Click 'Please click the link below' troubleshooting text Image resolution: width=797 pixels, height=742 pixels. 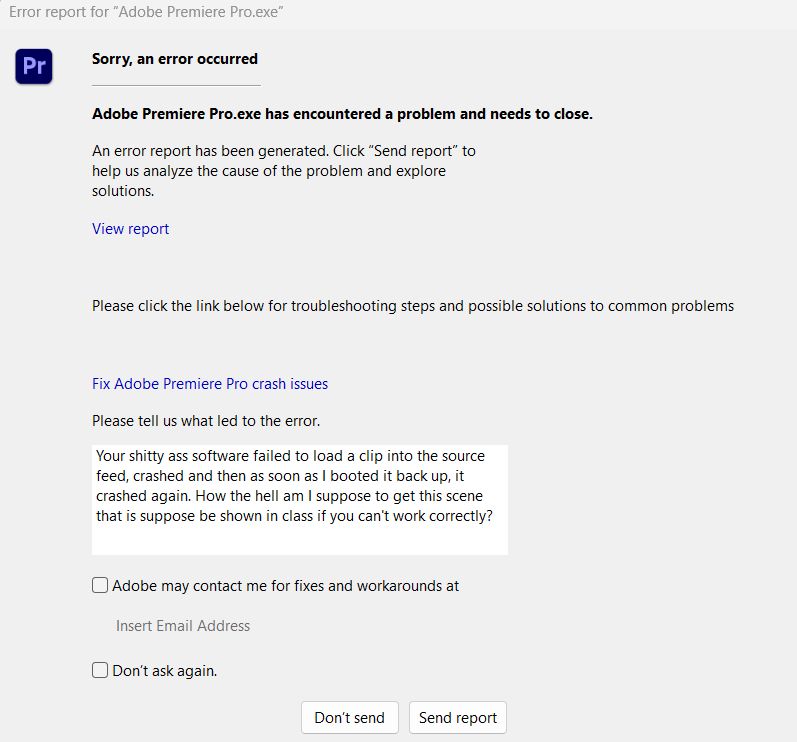[x=413, y=306]
